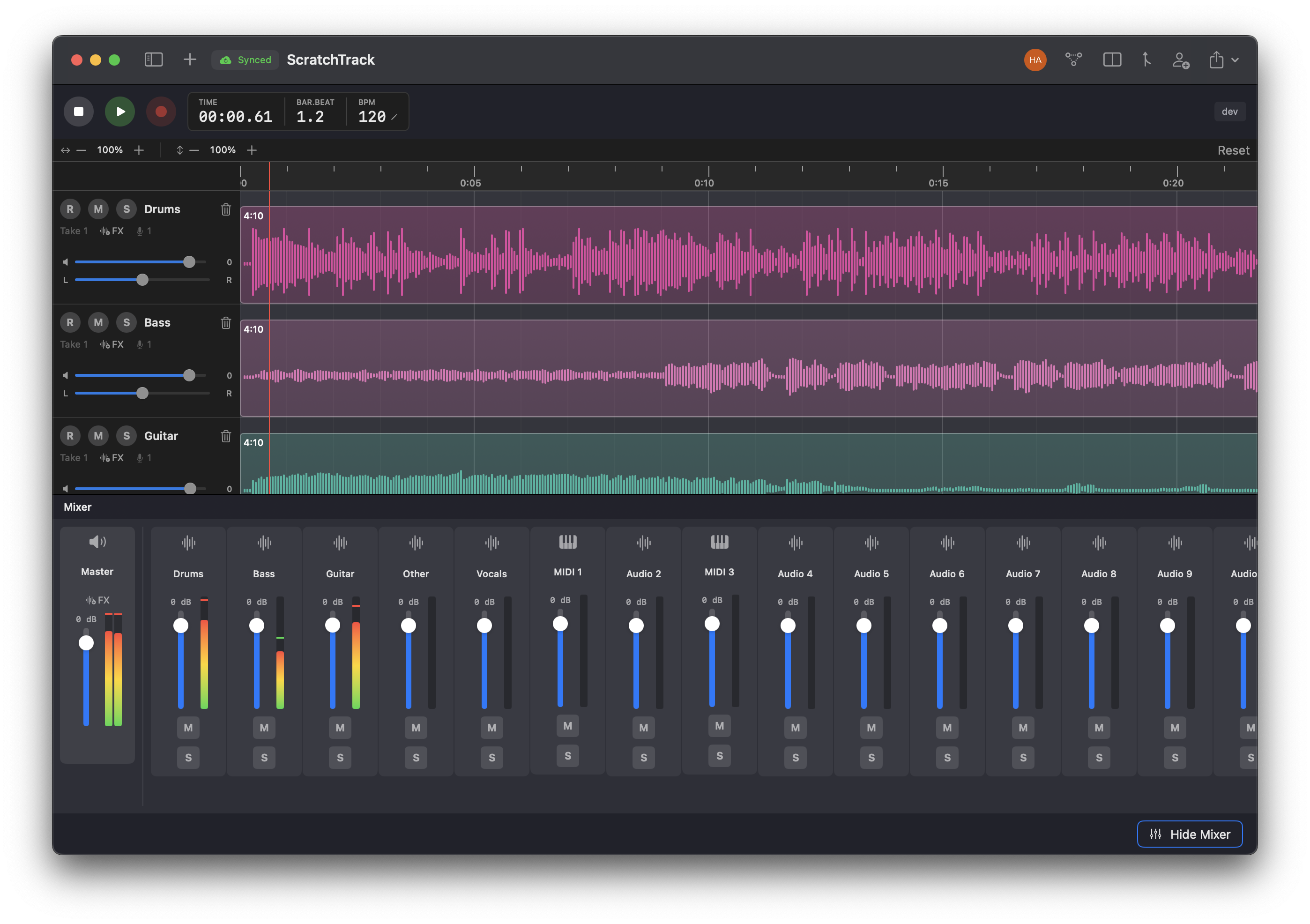Click the metronome icon in title bar
The height and width of the screenshot is (924, 1310).
click(x=1146, y=60)
